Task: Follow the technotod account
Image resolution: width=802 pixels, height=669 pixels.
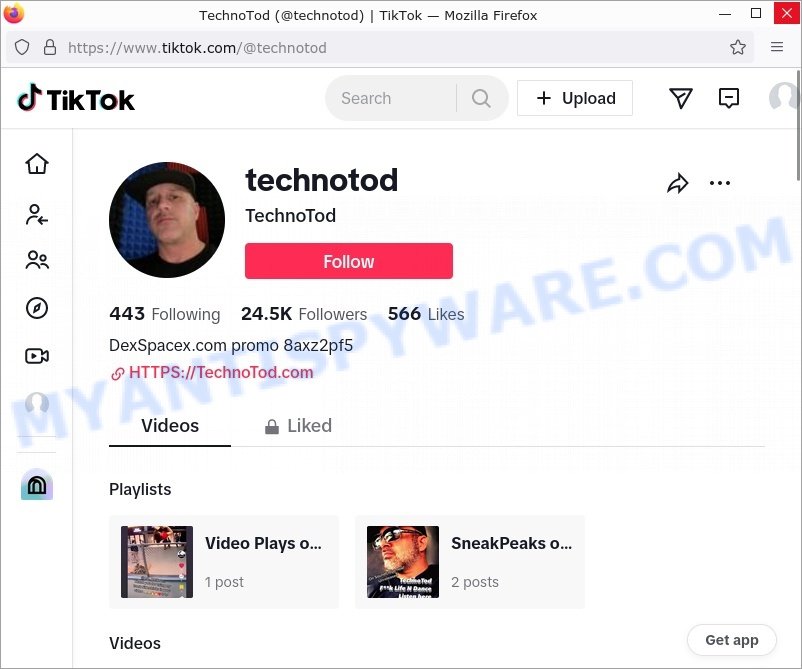Action: tap(349, 261)
